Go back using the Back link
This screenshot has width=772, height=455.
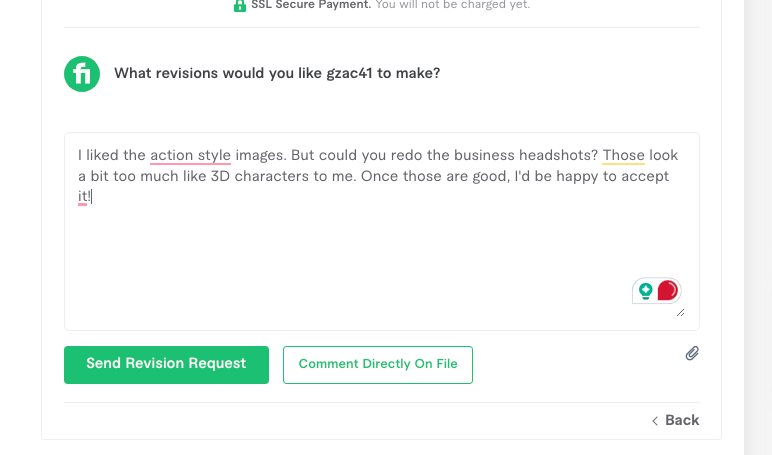pos(681,420)
